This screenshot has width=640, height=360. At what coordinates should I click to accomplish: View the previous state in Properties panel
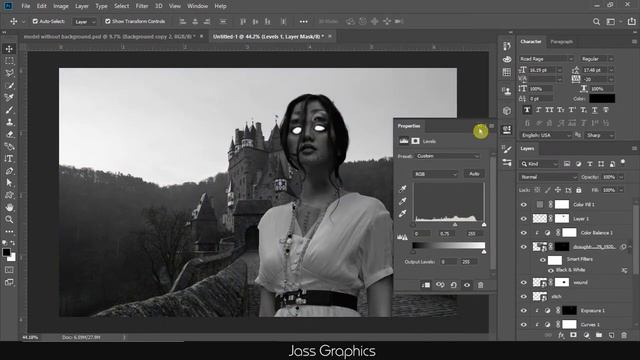[440, 285]
